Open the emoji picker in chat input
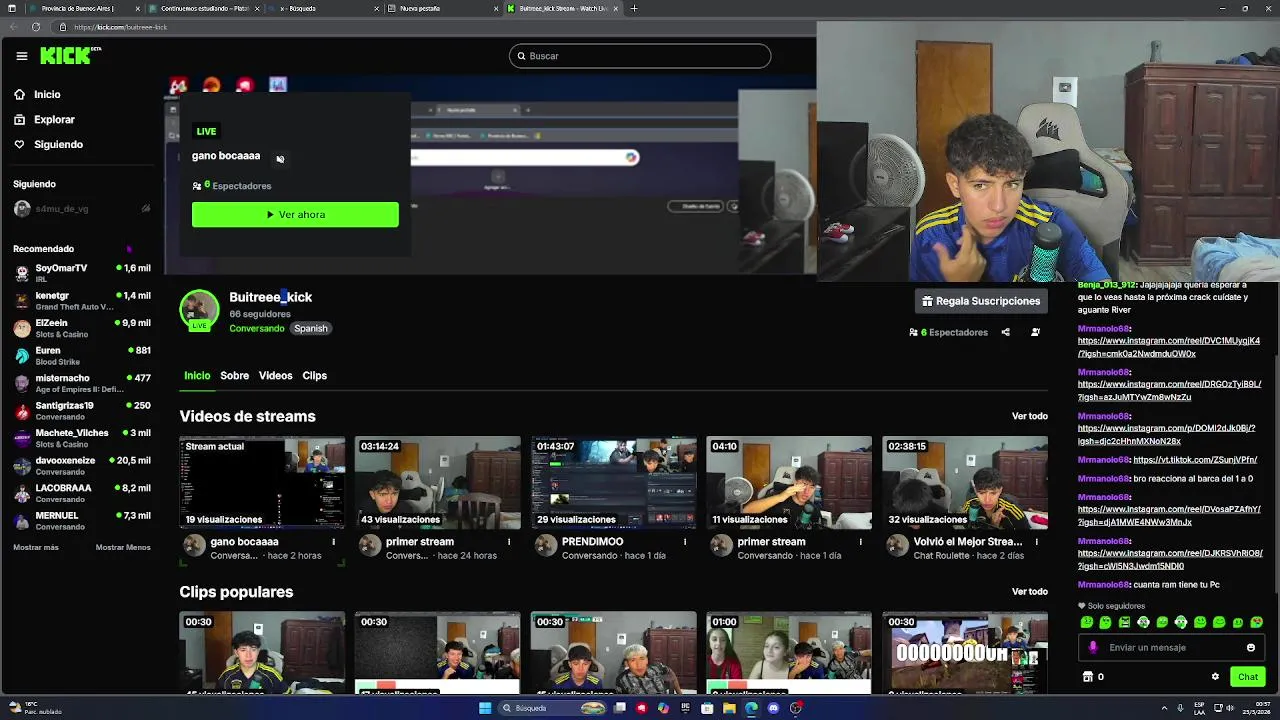This screenshot has width=1280, height=720. (x=1251, y=647)
